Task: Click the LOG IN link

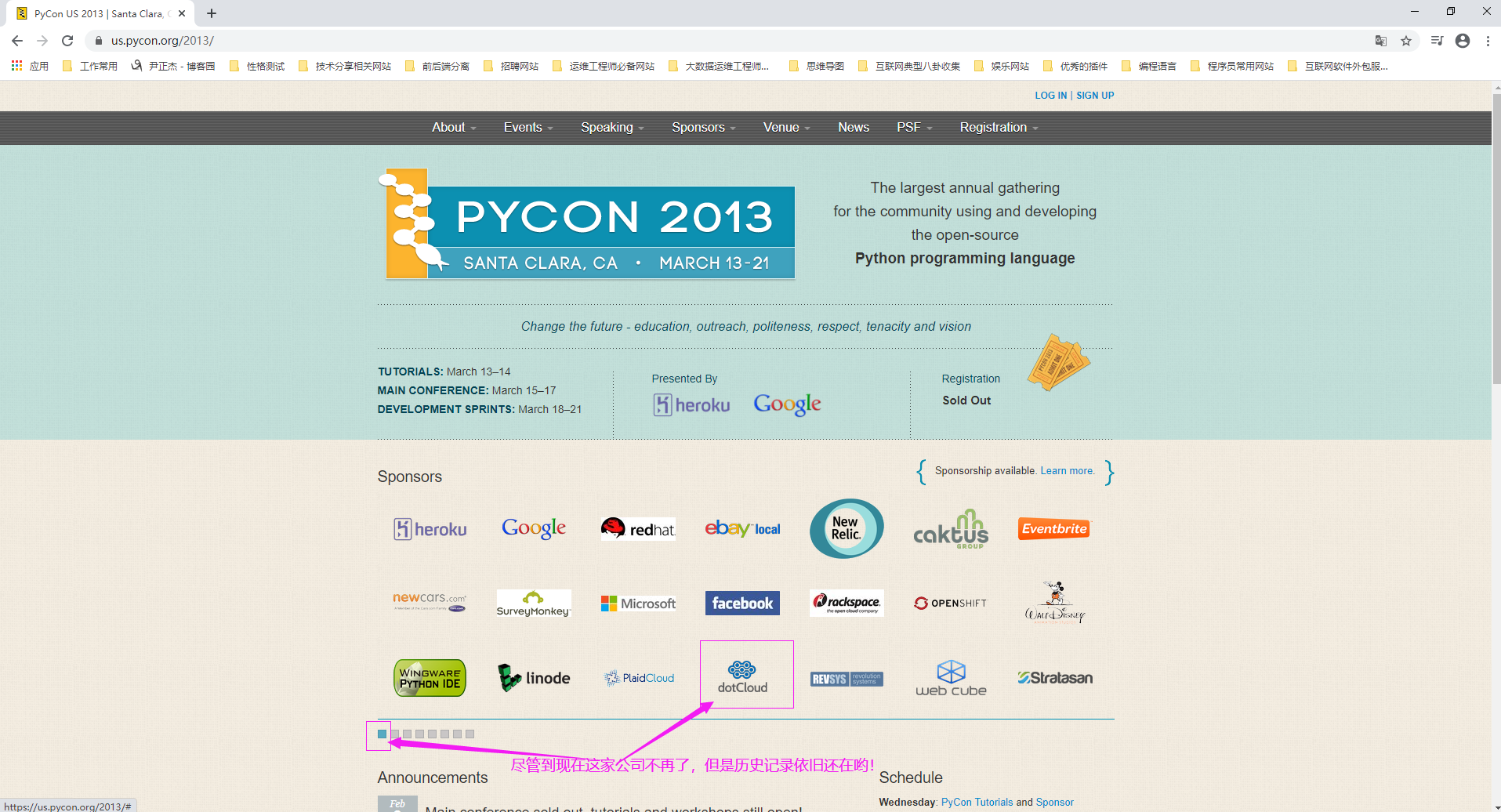Action: [1050, 96]
